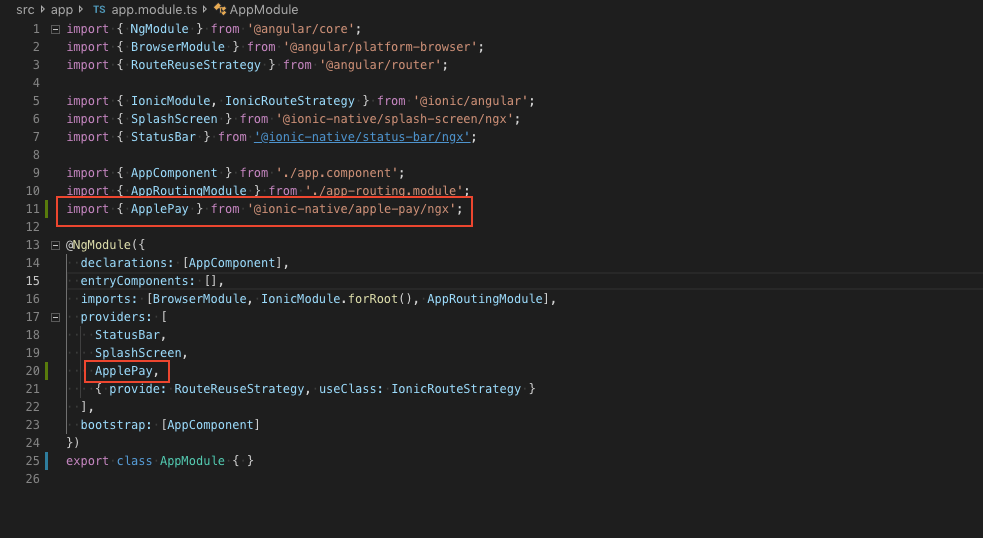Click NgModule in the first import
This screenshot has width=983, height=538.
pyautogui.click(x=159, y=29)
